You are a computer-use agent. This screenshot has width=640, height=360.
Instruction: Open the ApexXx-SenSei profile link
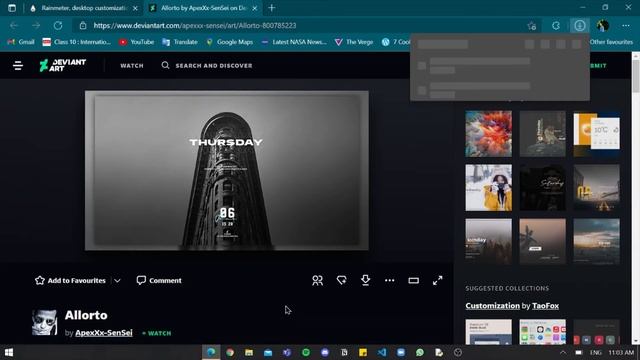click(104, 333)
